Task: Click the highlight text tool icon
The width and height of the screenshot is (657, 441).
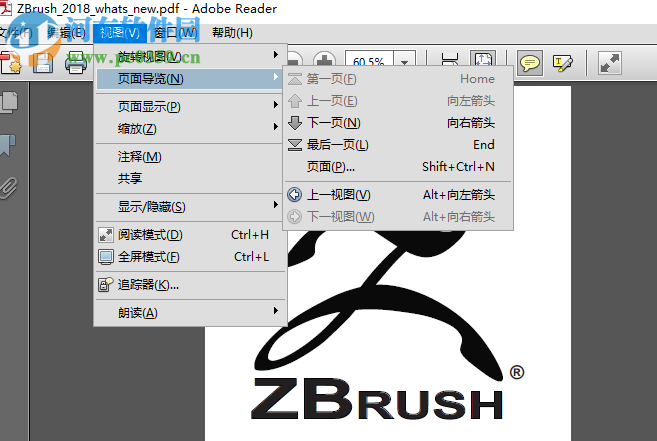Action: coord(563,63)
